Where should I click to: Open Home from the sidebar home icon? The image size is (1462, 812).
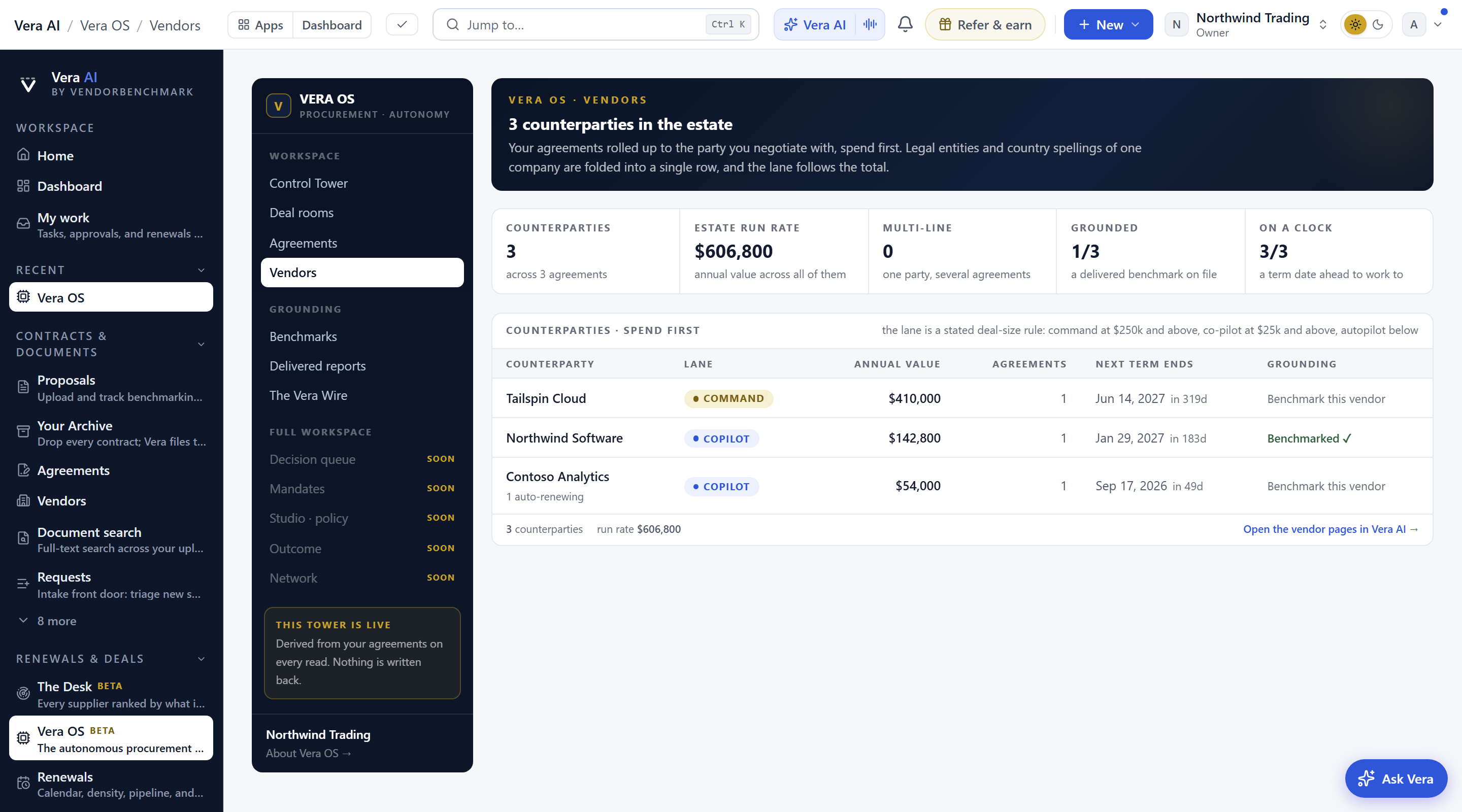click(x=23, y=155)
